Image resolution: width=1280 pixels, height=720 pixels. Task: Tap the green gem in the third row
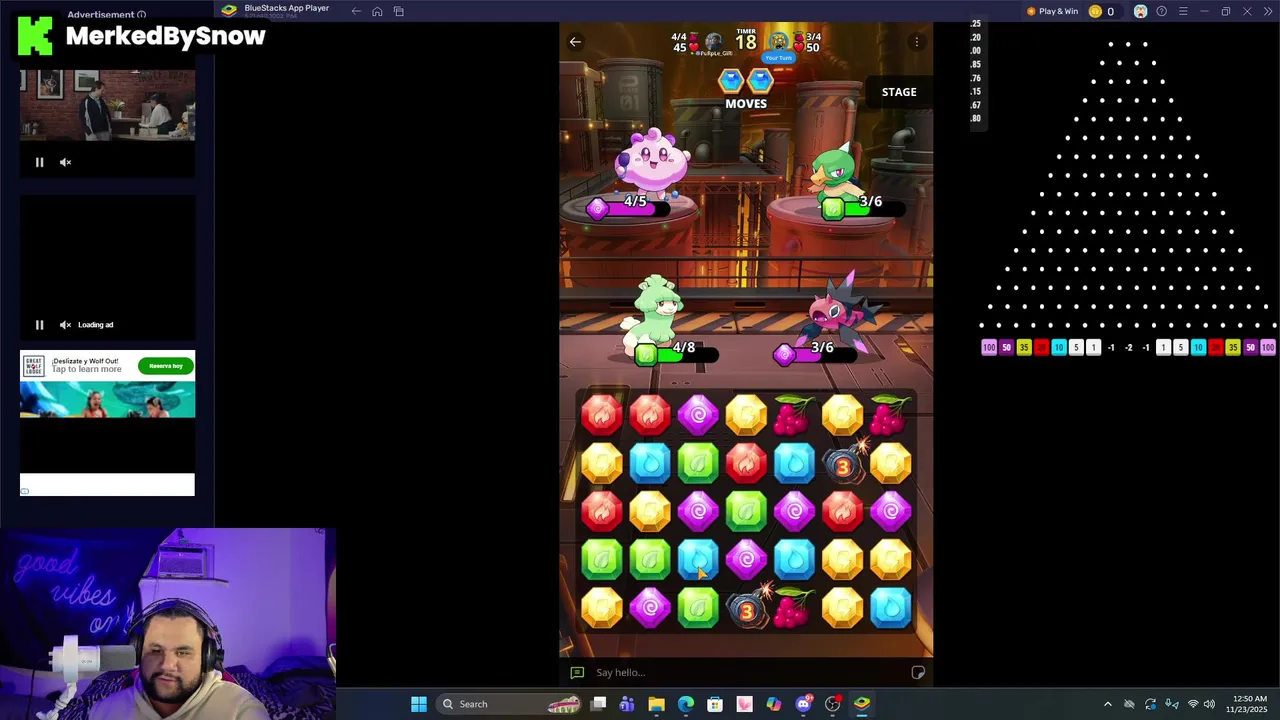(x=746, y=511)
